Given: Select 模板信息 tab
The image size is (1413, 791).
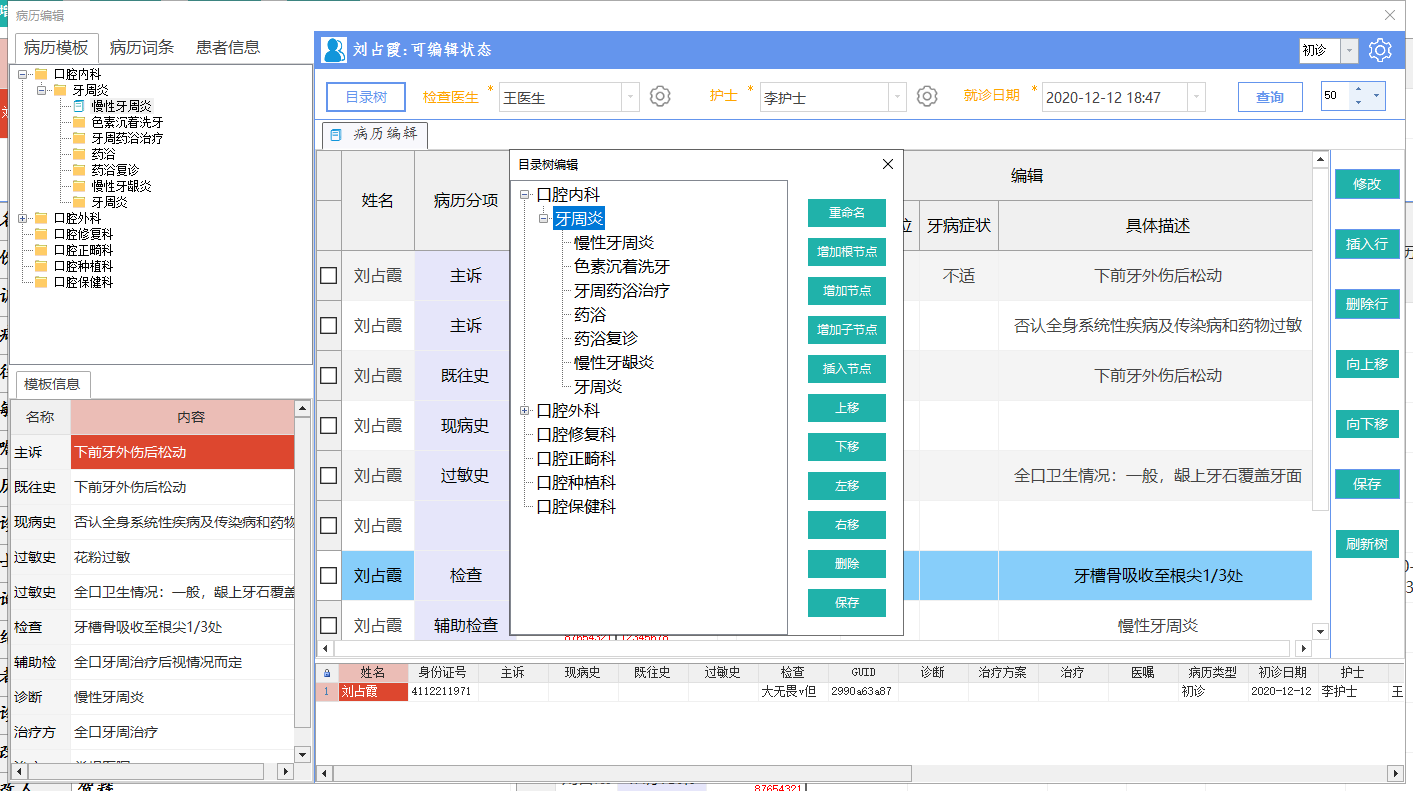Looking at the screenshot, I should click(53, 384).
